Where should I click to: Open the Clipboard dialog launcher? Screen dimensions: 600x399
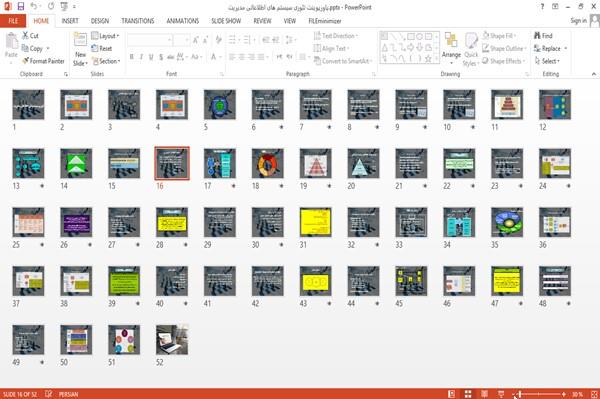(x=66, y=74)
